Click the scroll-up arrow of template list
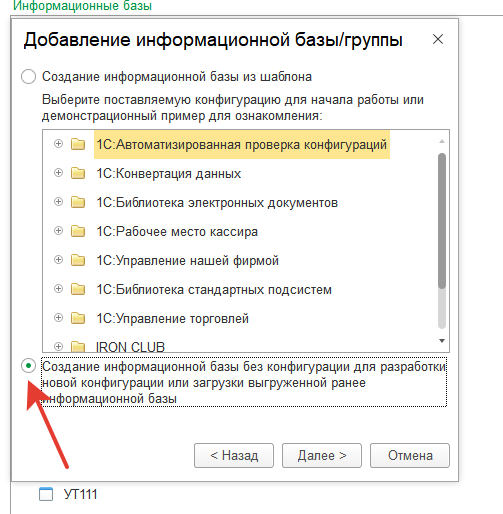 tap(442, 141)
